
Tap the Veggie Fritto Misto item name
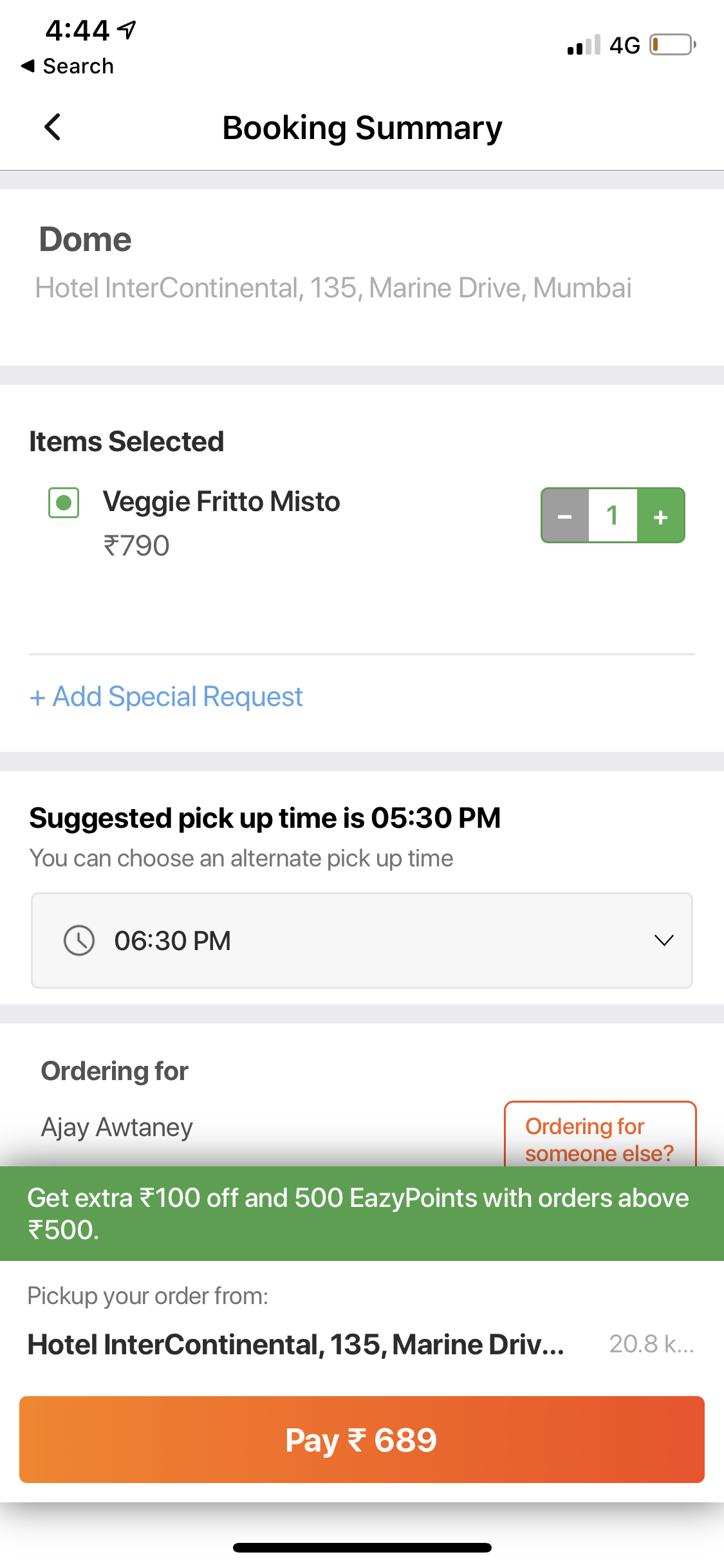click(221, 501)
